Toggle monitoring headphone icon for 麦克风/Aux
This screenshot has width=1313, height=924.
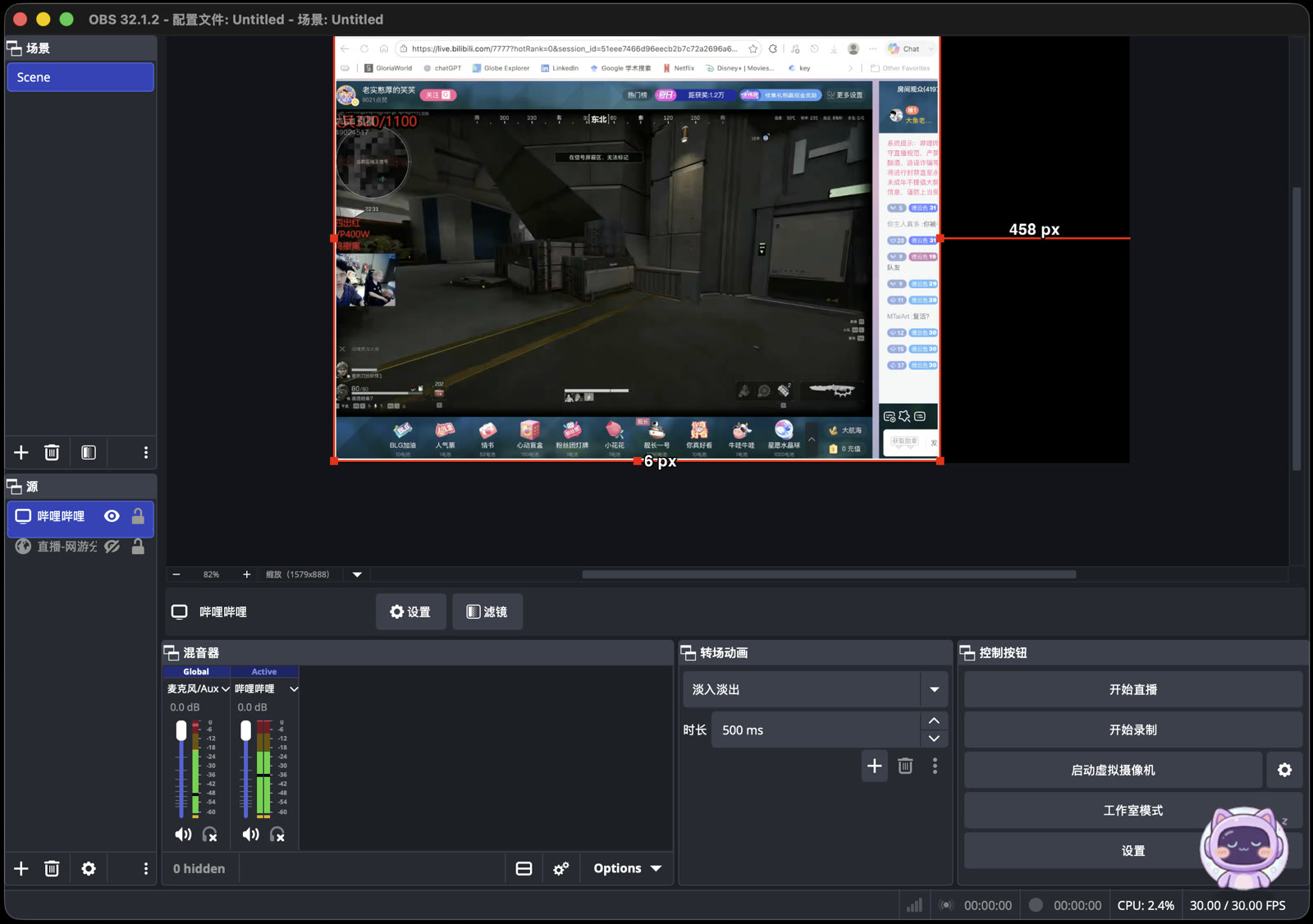[210, 835]
